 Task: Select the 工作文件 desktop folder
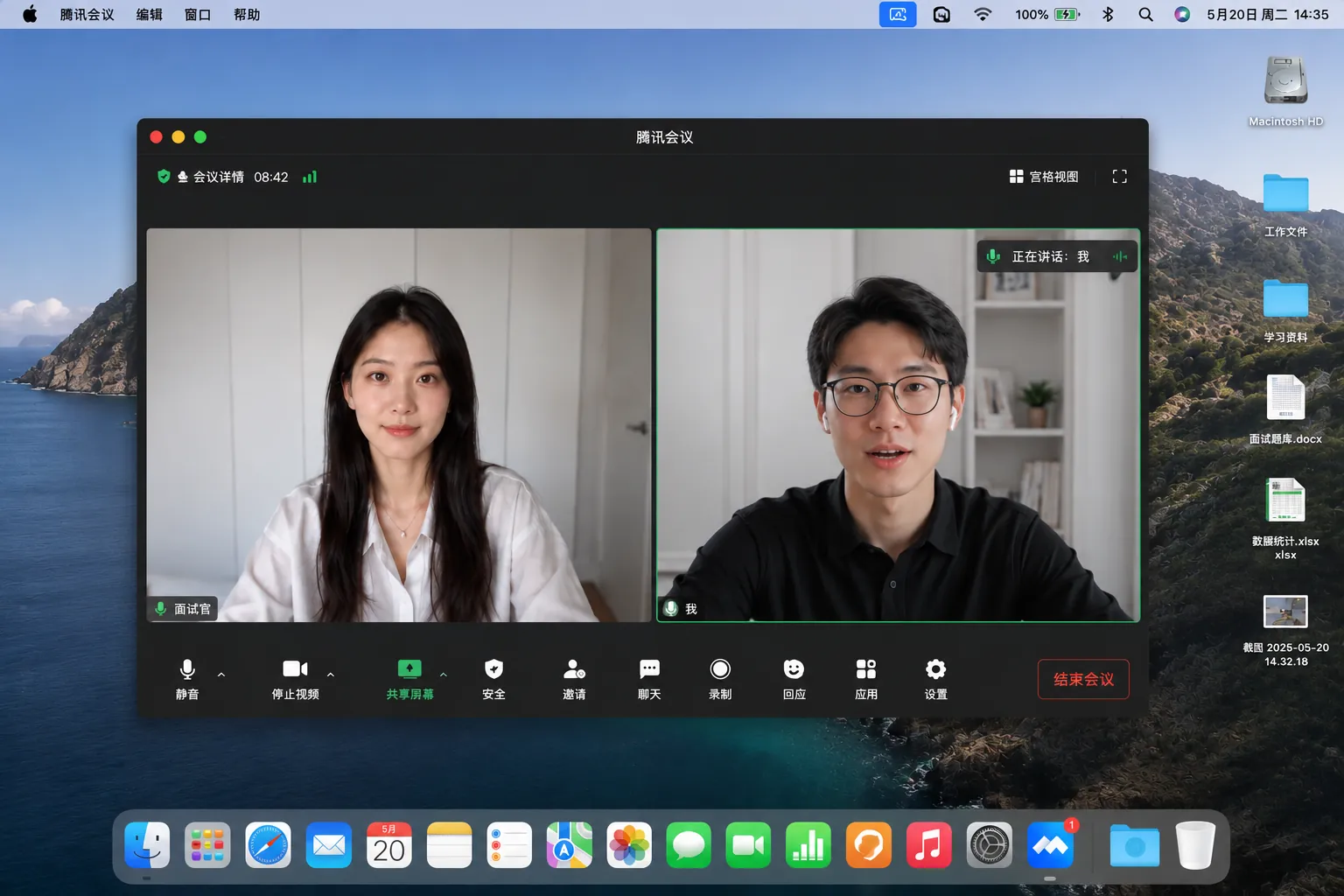coord(1285,205)
